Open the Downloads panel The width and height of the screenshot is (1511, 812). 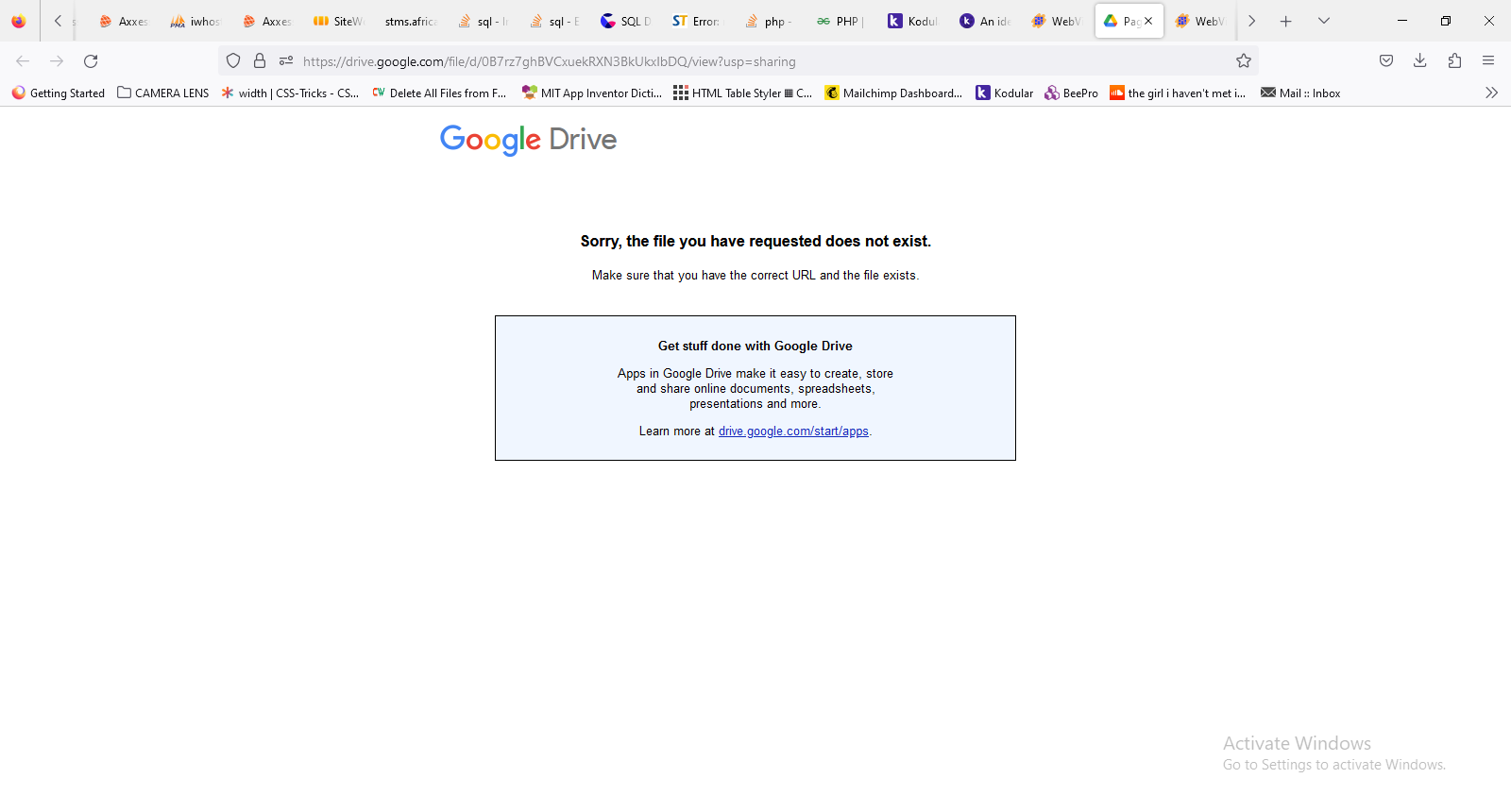(1420, 61)
